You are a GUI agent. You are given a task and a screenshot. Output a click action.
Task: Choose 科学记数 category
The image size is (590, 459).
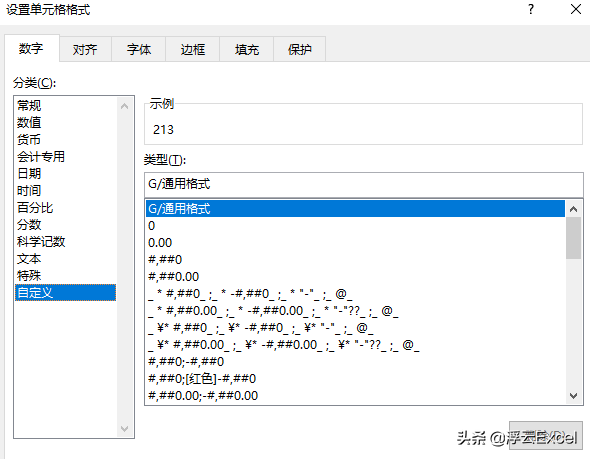65,242
